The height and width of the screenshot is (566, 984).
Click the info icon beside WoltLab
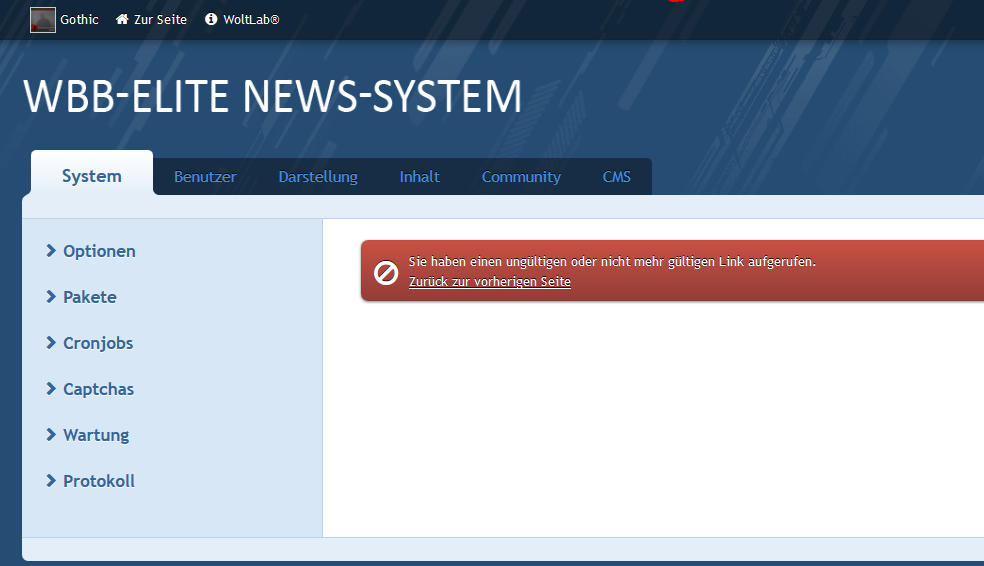pos(211,19)
